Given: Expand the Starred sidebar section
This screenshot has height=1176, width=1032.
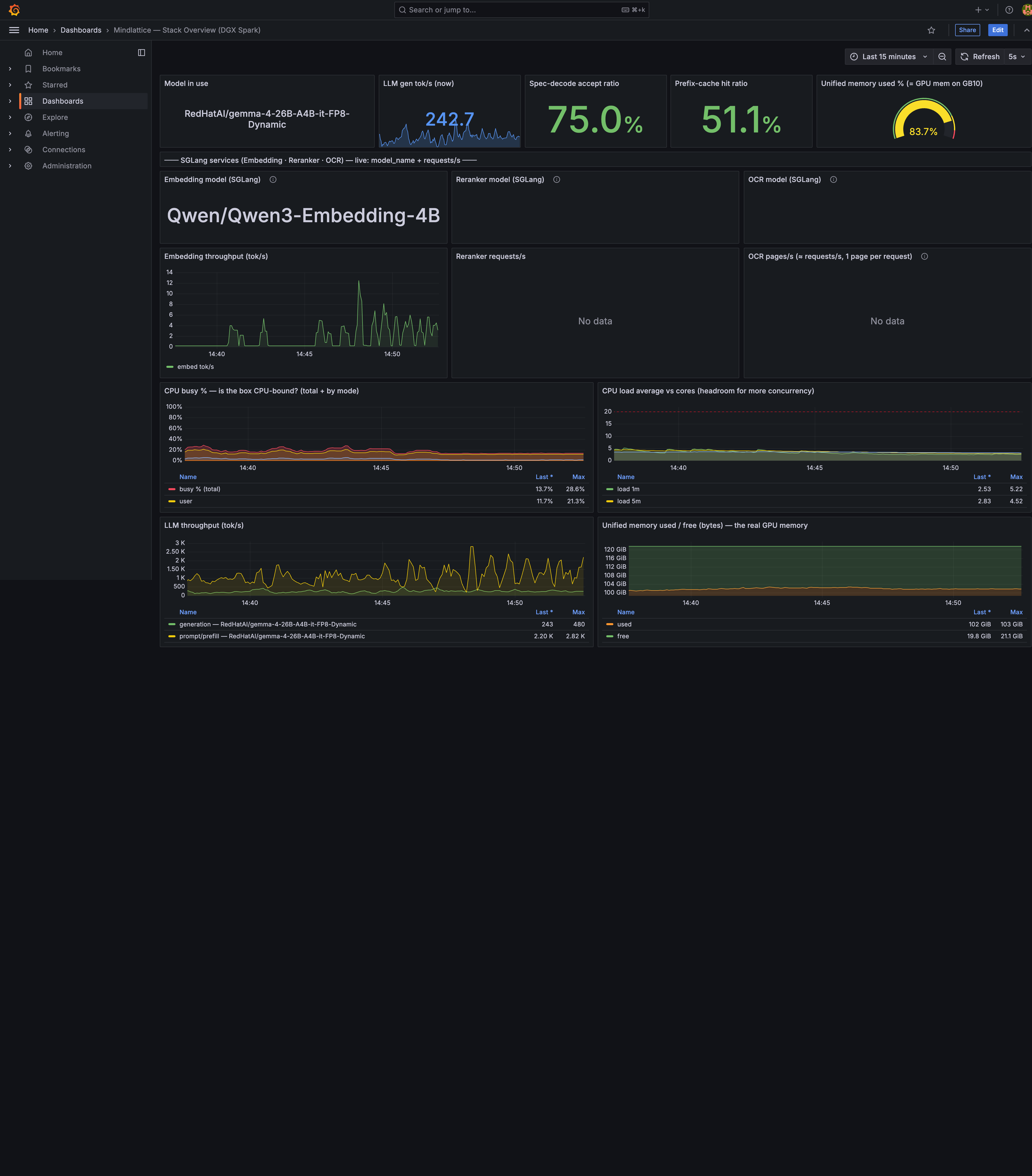Looking at the screenshot, I should coord(10,85).
